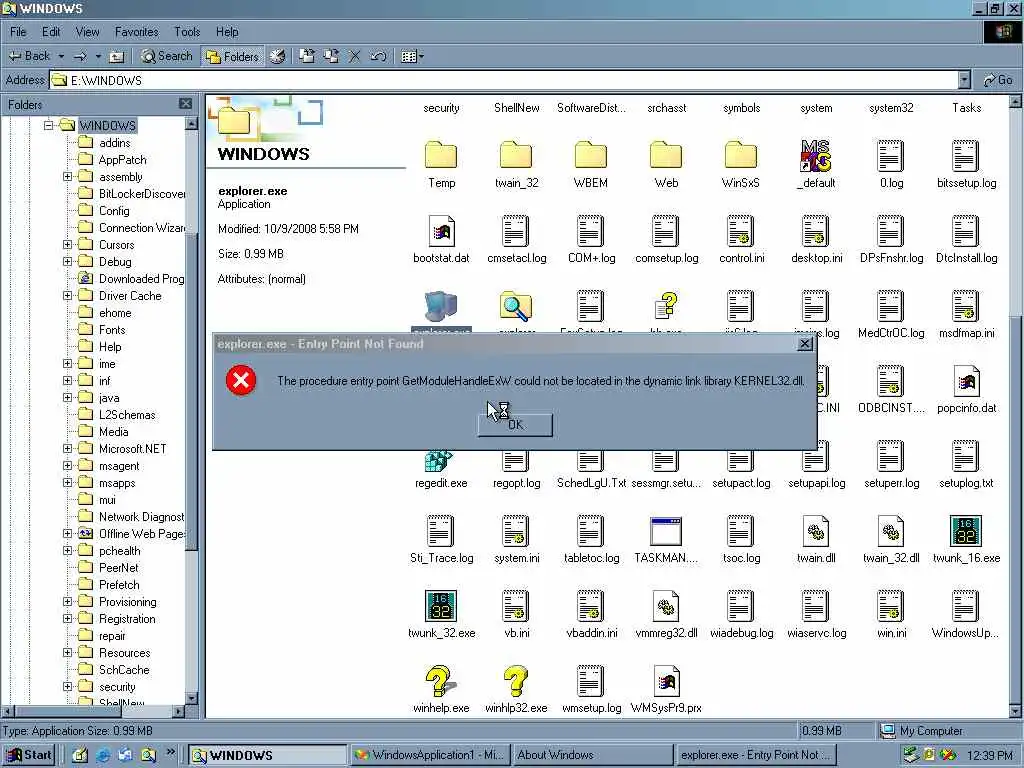Screen dimensions: 1024x768
Task: Select the winhlp32.exe file icon
Action: point(516,682)
